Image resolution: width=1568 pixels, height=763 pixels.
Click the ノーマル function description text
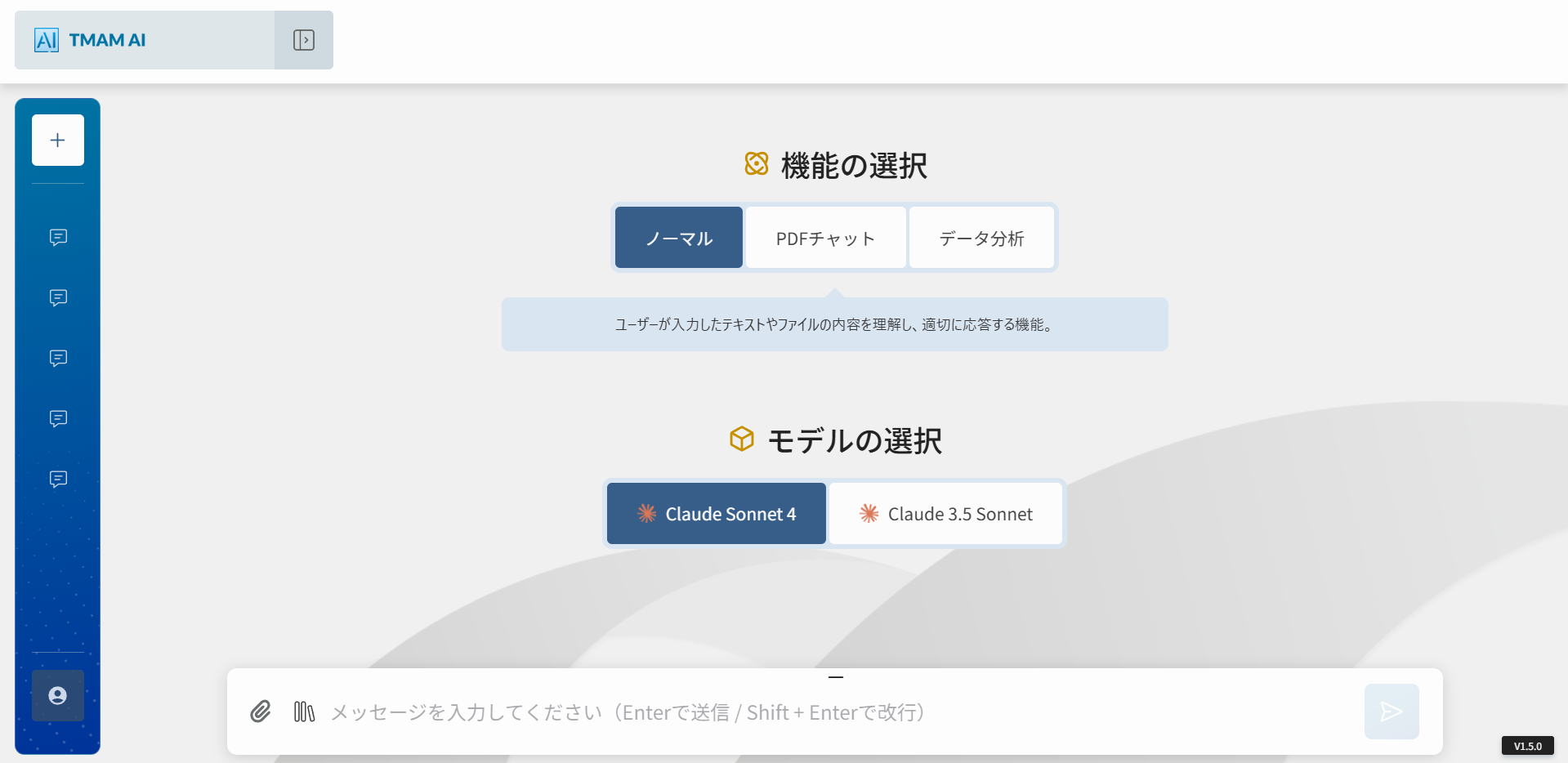pos(834,325)
